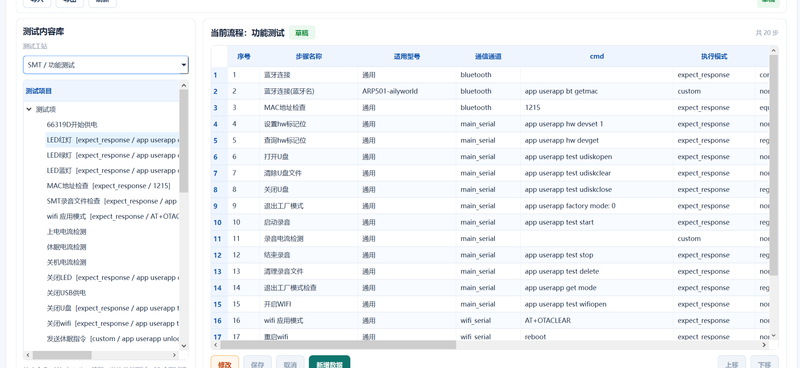Collapse the 测试项 tree node chevron
Image resolution: width=800 pixels, height=368 pixels.
(x=29, y=109)
